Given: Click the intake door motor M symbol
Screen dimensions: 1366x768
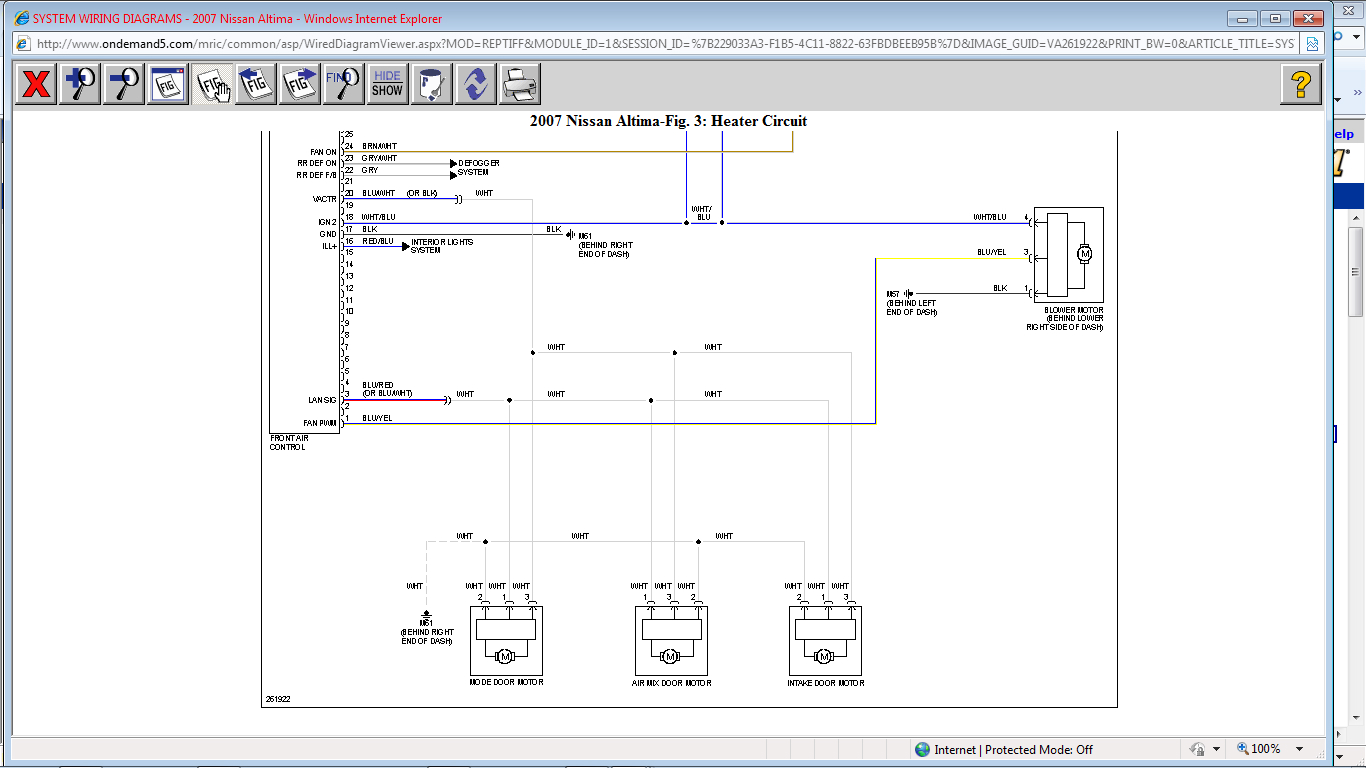Looking at the screenshot, I should [824, 656].
